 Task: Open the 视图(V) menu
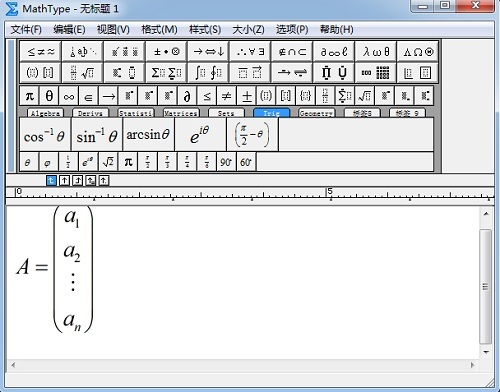pos(113,30)
